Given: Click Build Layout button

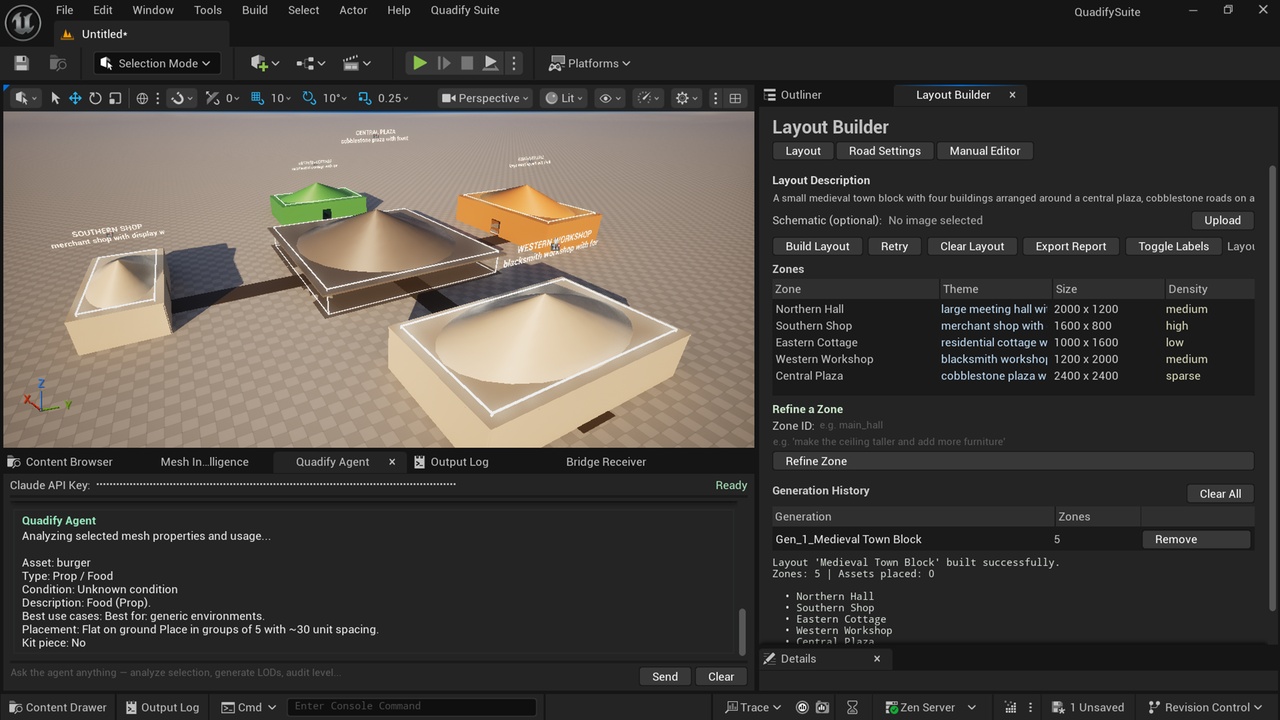Looking at the screenshot, I should [817, 246].
